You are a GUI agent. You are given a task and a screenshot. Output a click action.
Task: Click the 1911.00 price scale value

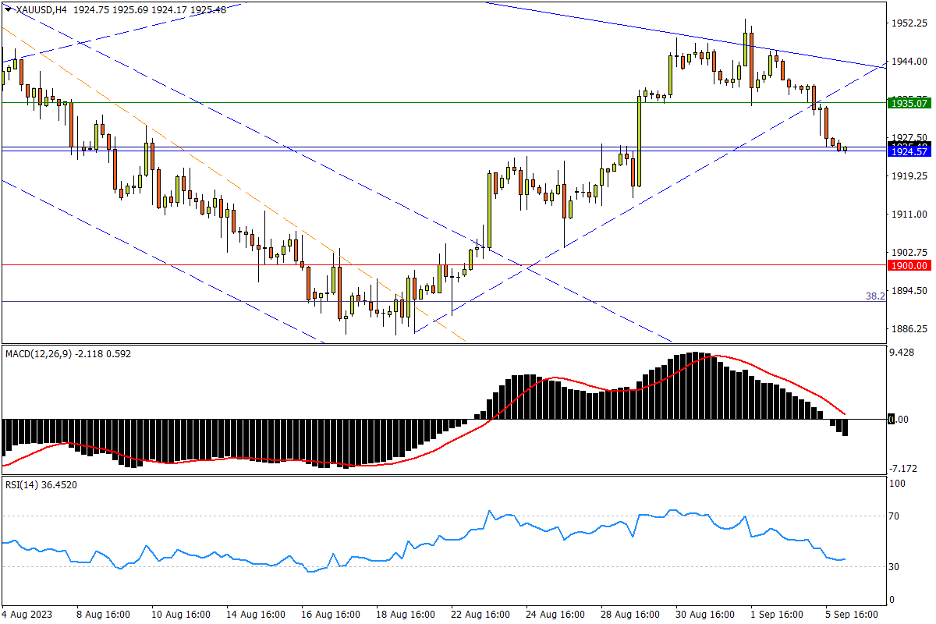pos(908,214)
